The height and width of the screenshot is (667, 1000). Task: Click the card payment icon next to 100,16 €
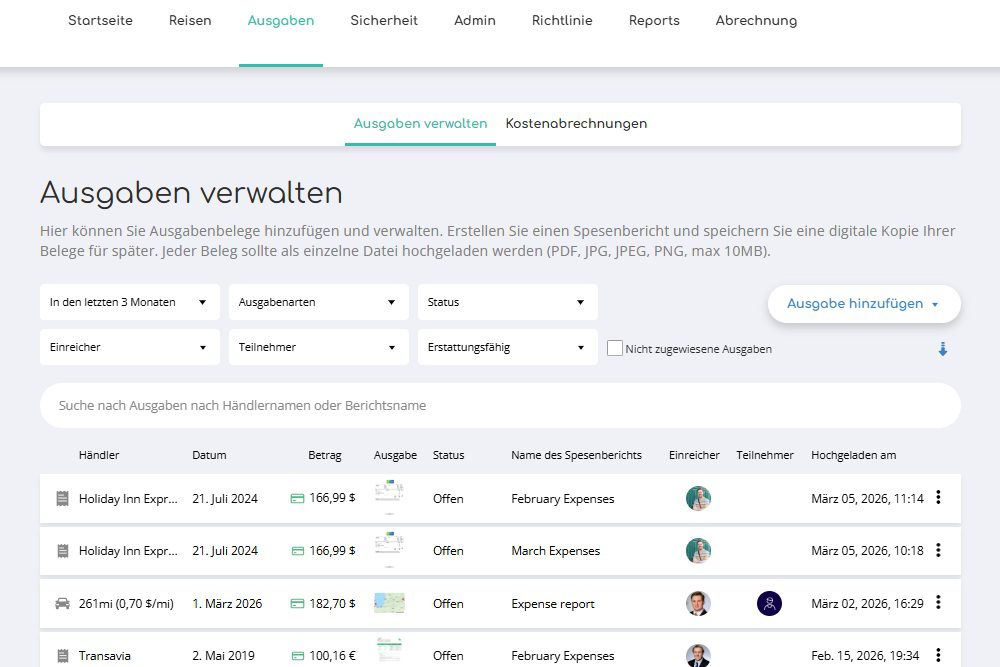[x=297, y=656]
